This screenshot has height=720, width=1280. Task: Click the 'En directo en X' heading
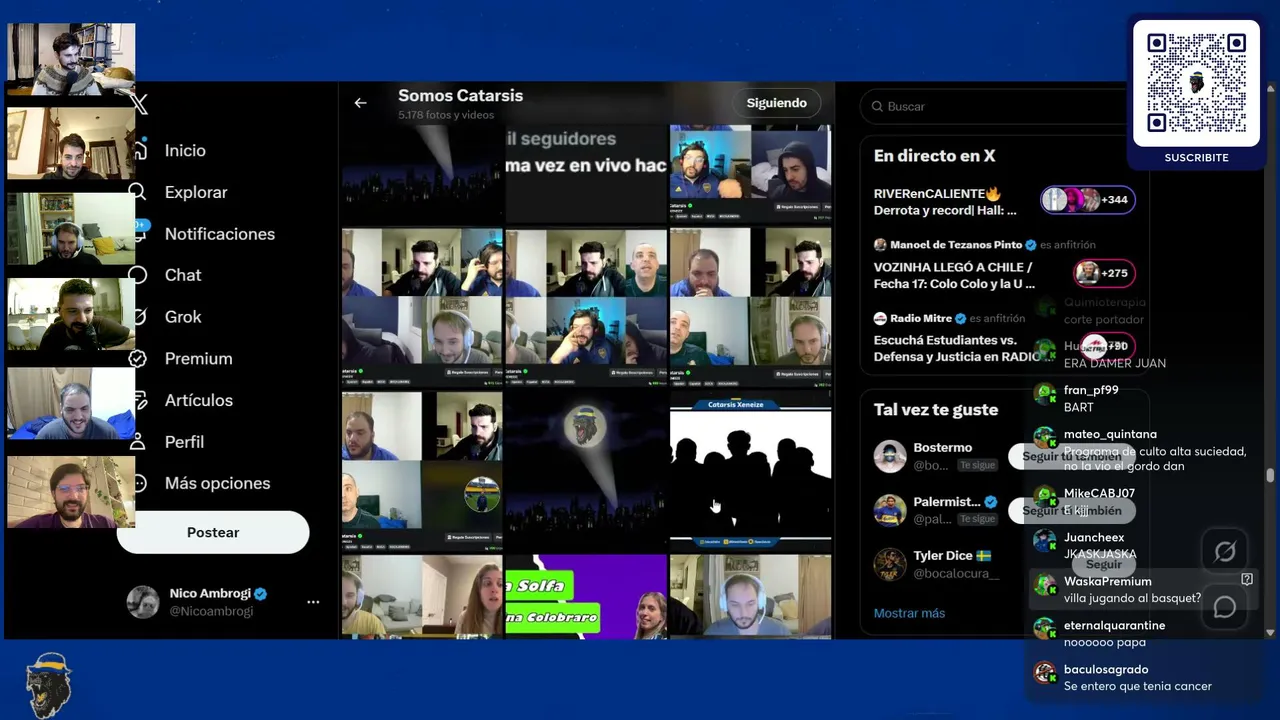(x=934, y=155)
